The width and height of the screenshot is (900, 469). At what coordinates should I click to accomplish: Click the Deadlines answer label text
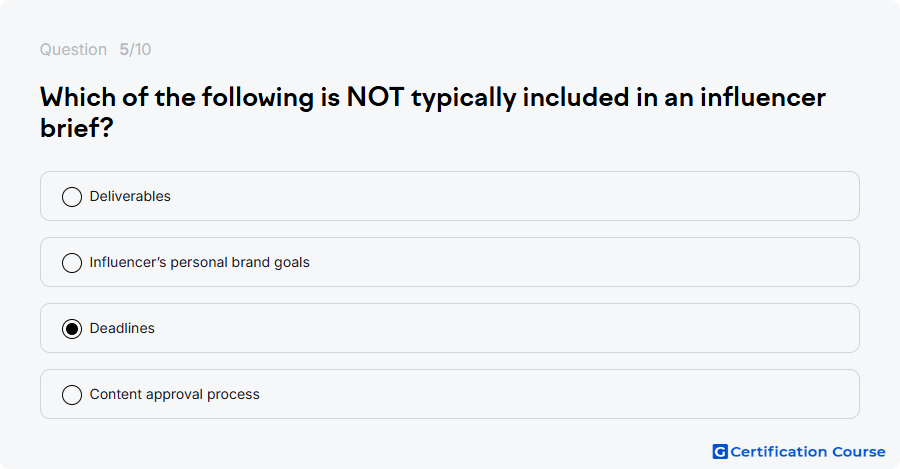coord(122,328)
